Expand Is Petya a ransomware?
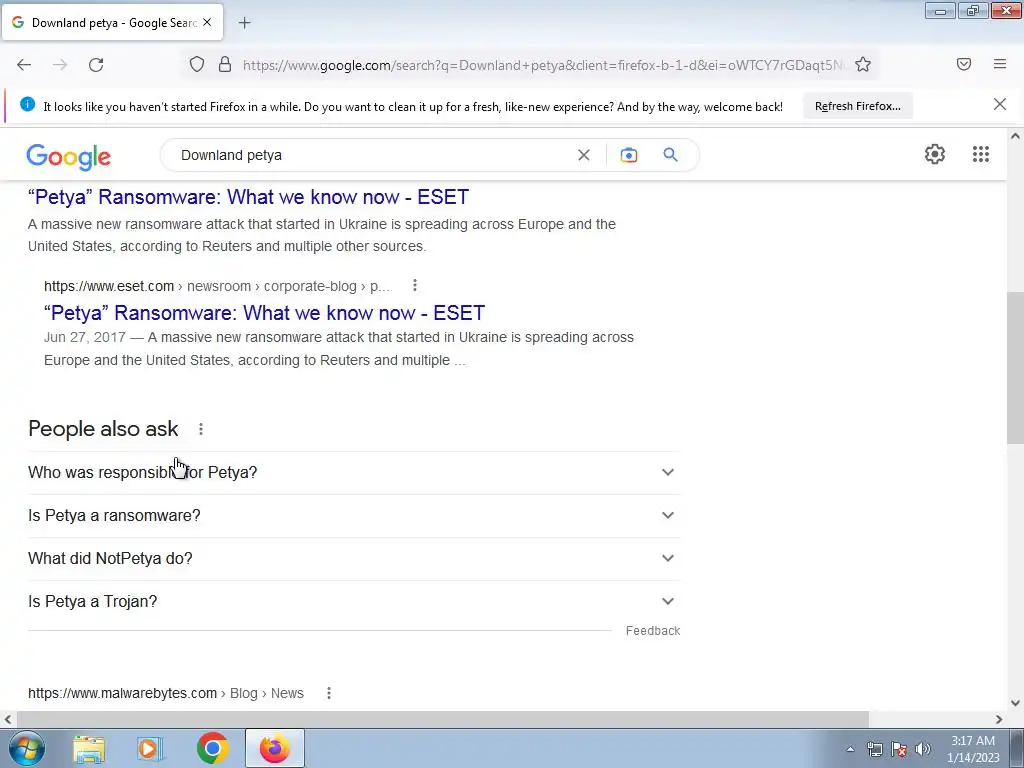This screenshot has height=768, width=1024. click(x=353, y=515)
